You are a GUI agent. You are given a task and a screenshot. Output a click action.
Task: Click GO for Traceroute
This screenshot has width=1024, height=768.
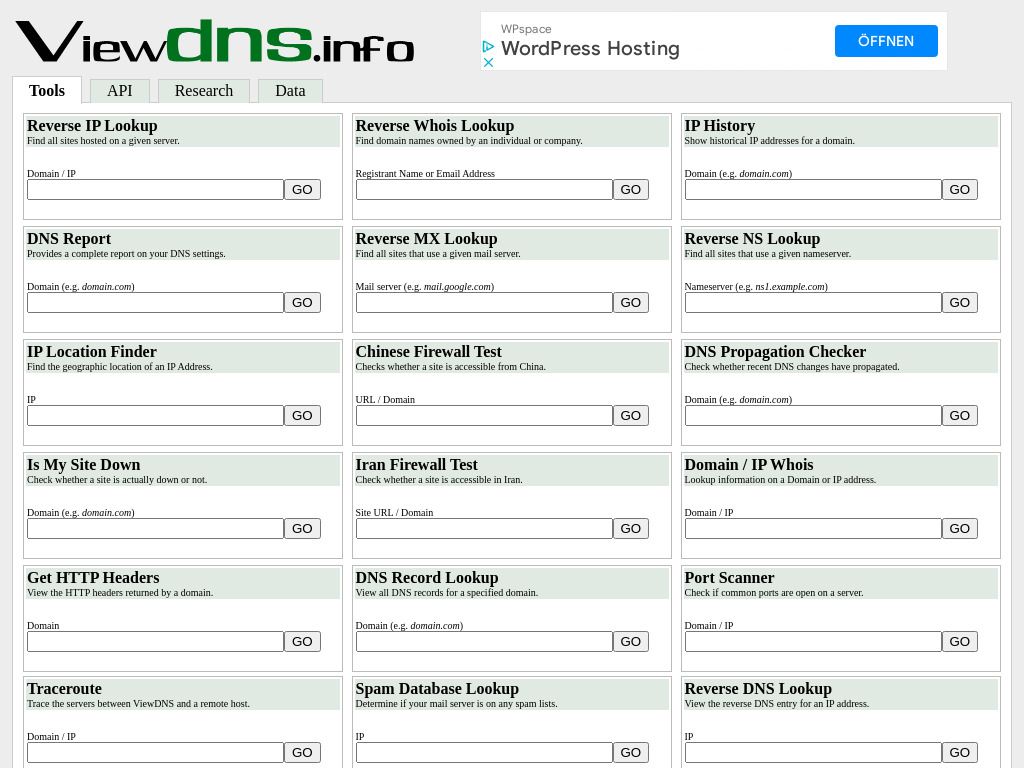(x=302, y=752)
